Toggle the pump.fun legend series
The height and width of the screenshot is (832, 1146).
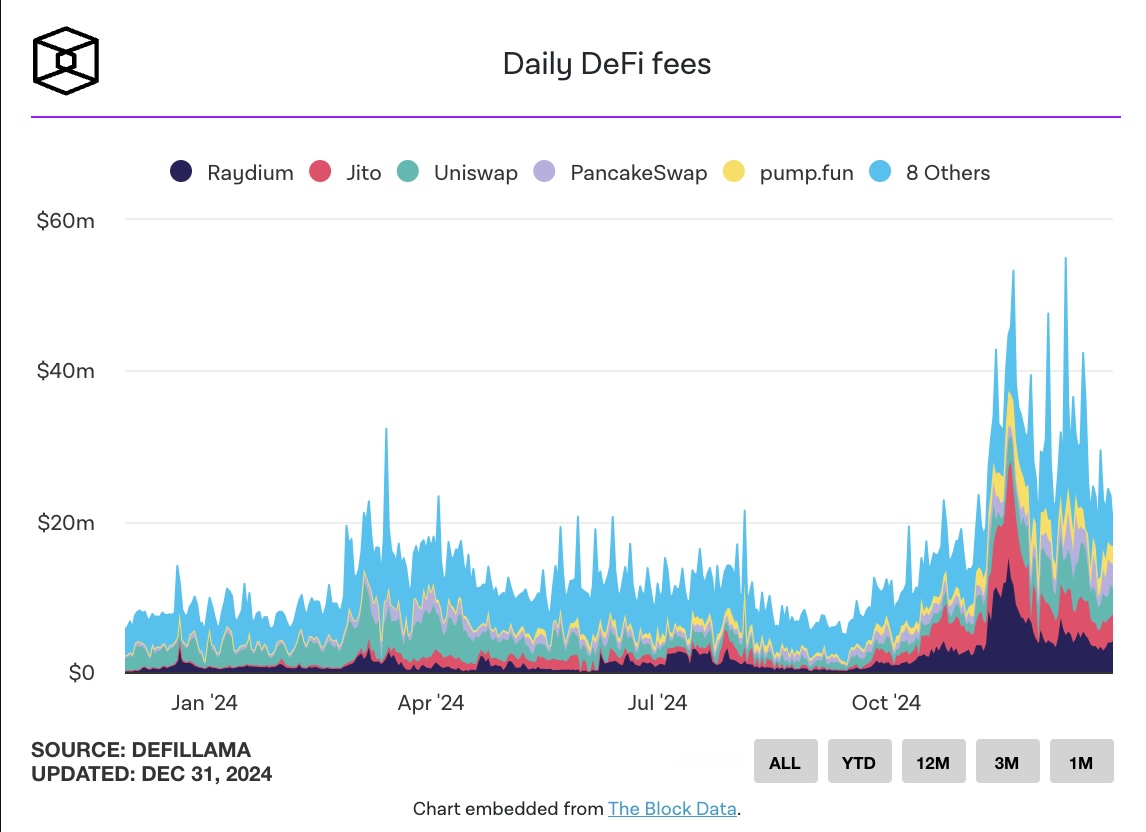(x=788, y=173)
